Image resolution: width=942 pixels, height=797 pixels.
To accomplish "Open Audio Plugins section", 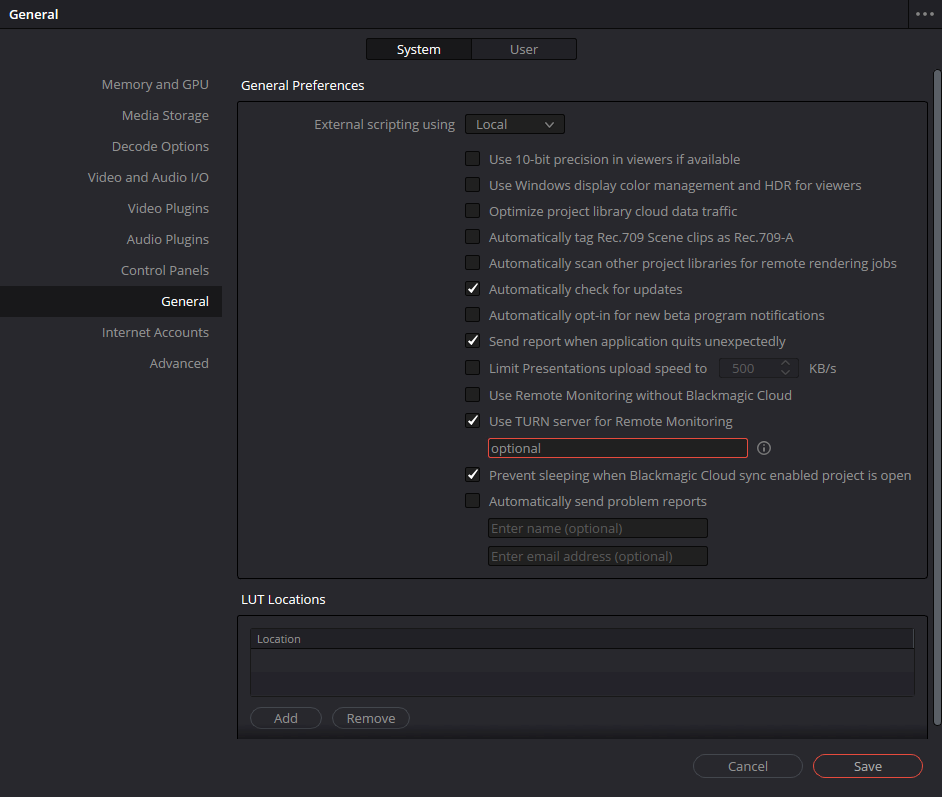I will (168, 239).
